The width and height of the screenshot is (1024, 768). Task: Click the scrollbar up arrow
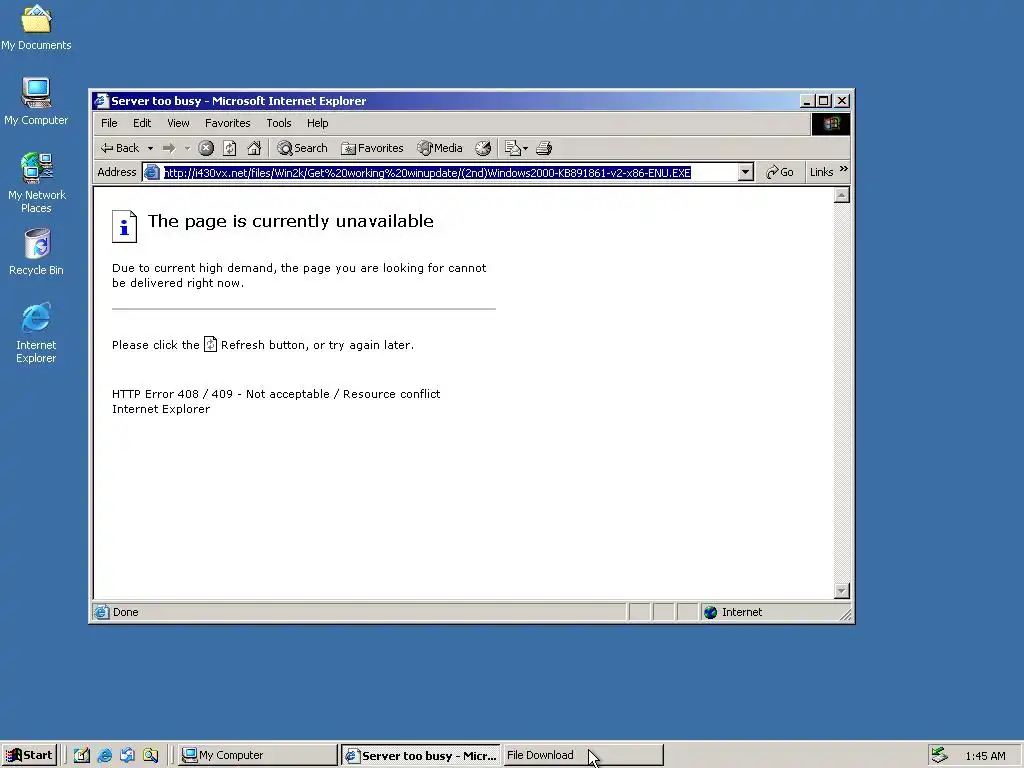(x=842, y=195)
